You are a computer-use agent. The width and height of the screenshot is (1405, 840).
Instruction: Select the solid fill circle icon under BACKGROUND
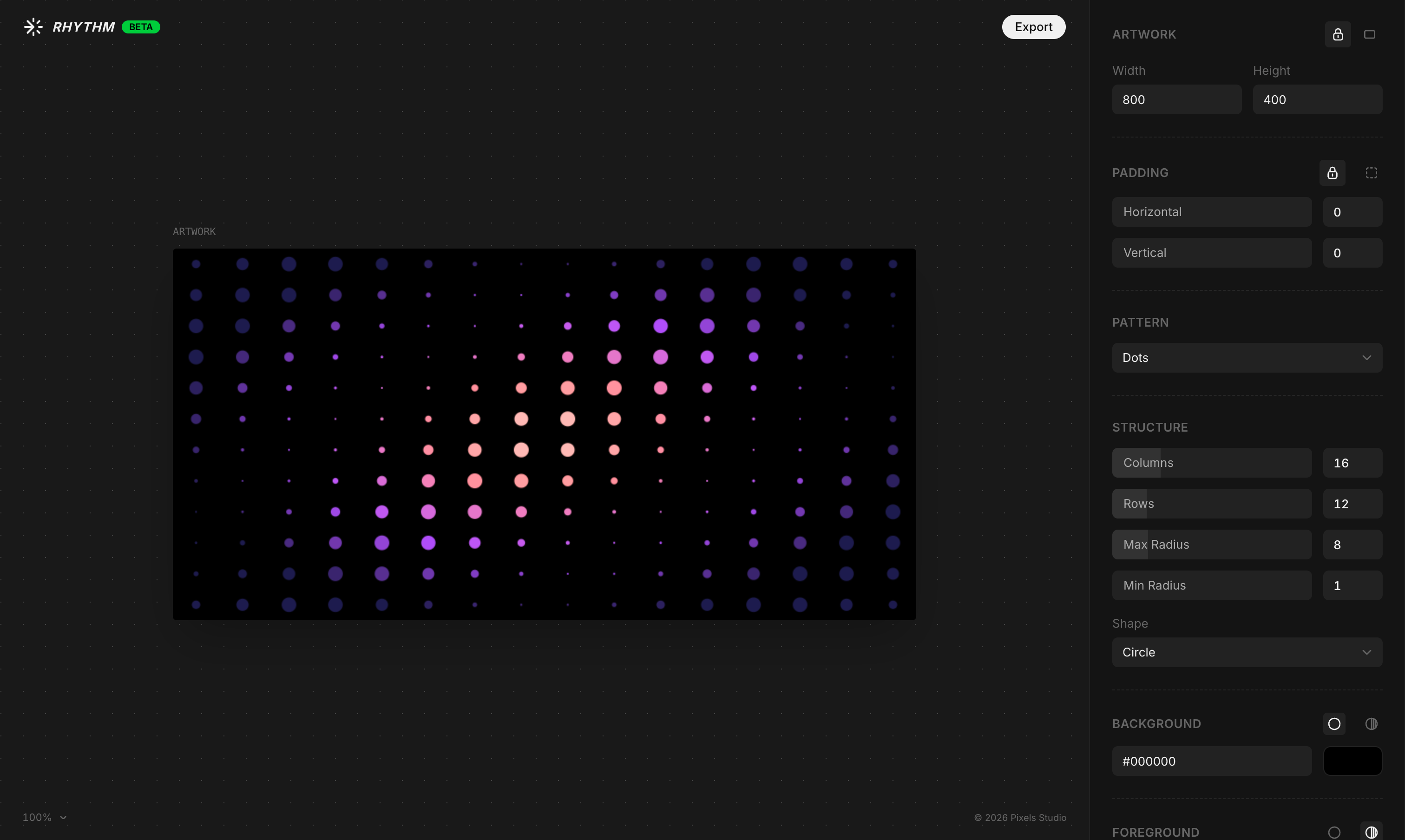1333,723
